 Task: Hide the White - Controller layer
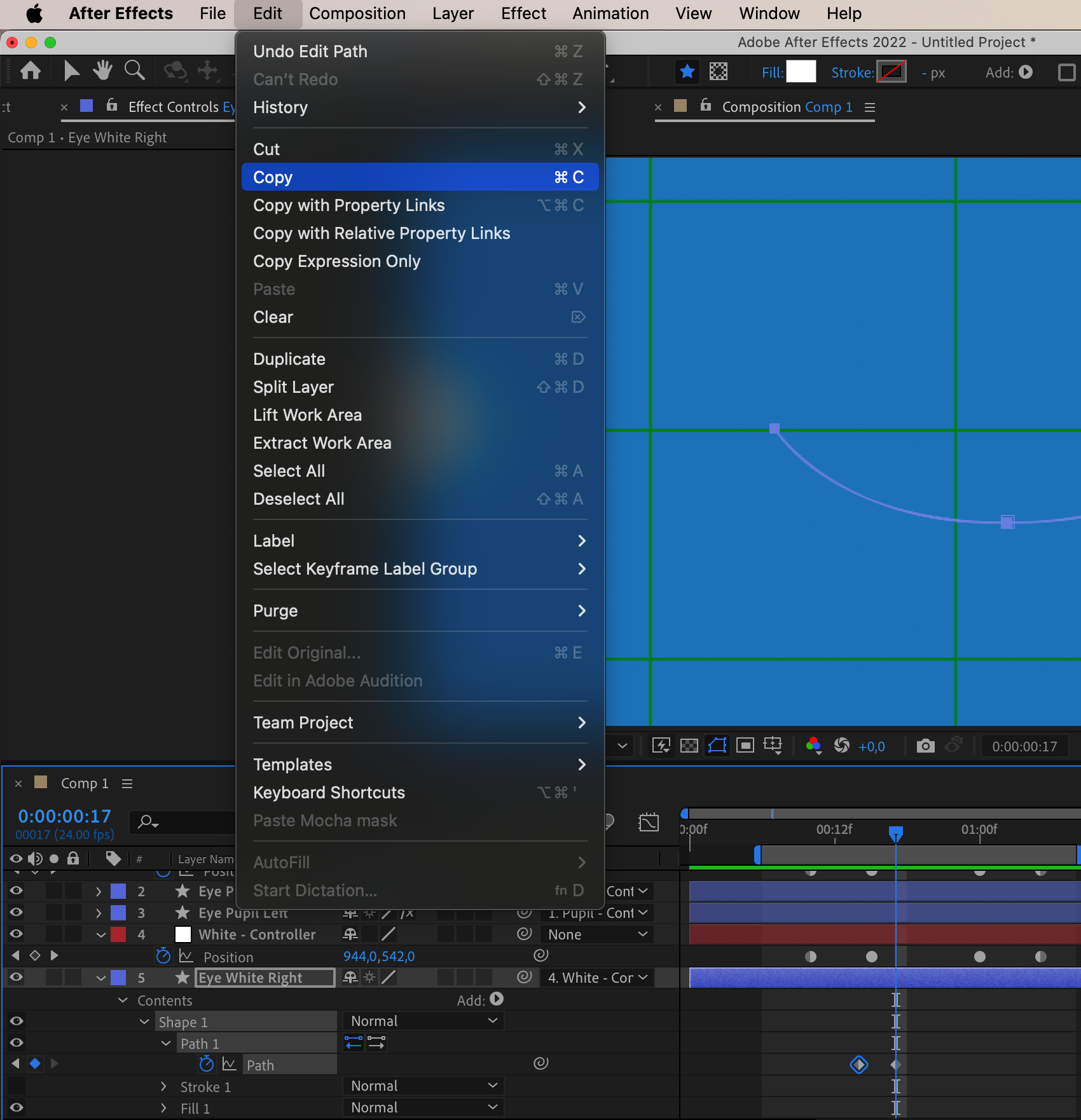[x=17, y=934]
